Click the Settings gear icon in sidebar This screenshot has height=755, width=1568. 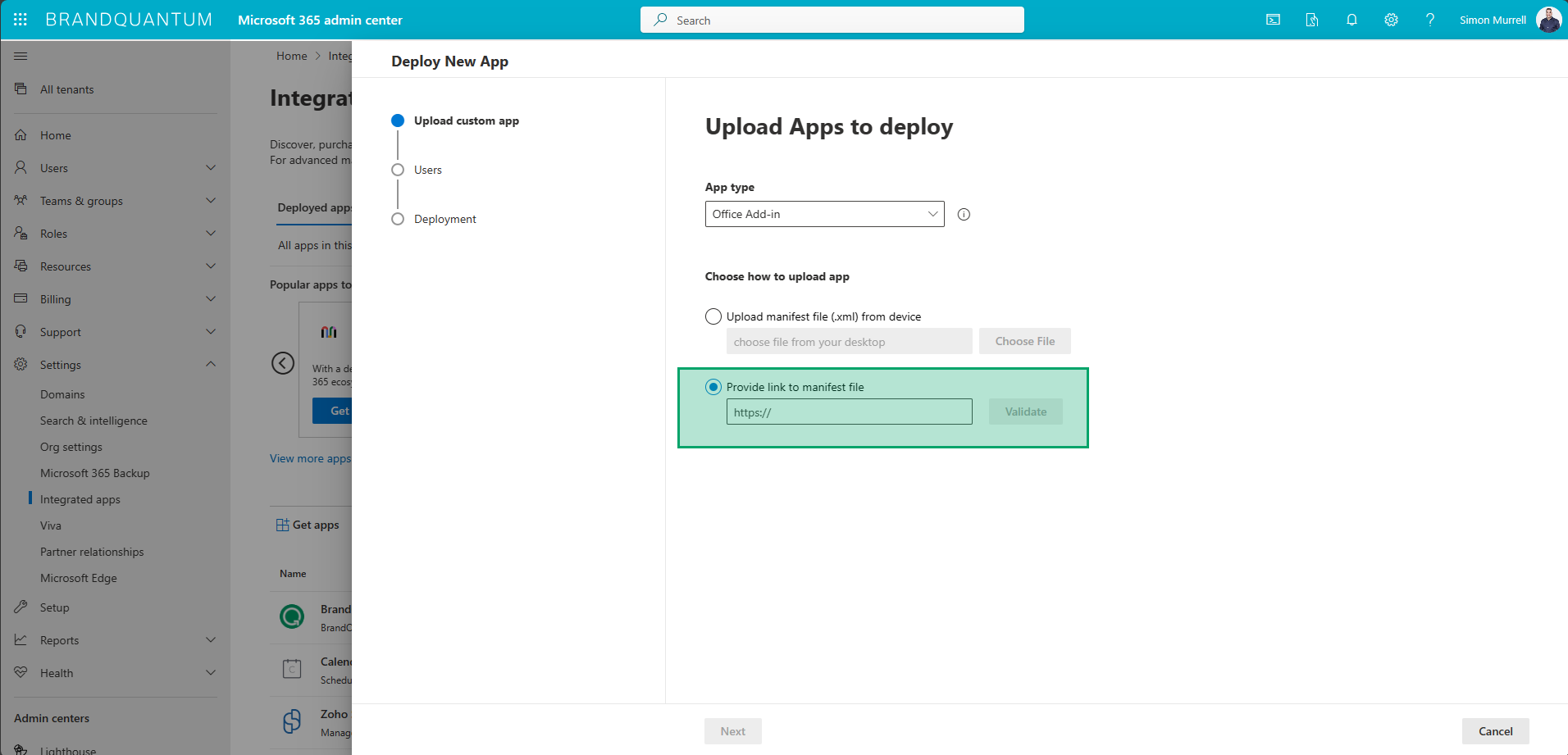coord(21,364)
